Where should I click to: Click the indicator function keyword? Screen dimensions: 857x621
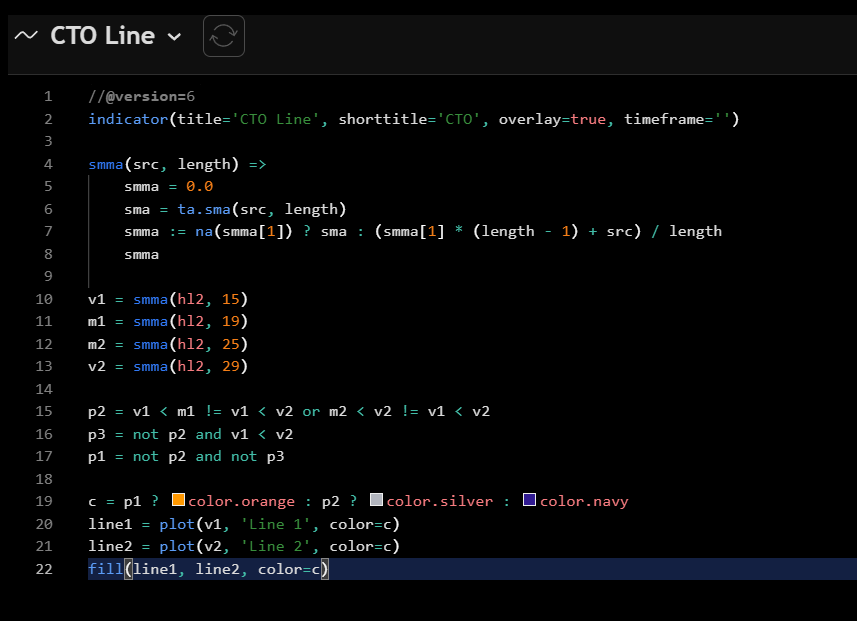128,119
